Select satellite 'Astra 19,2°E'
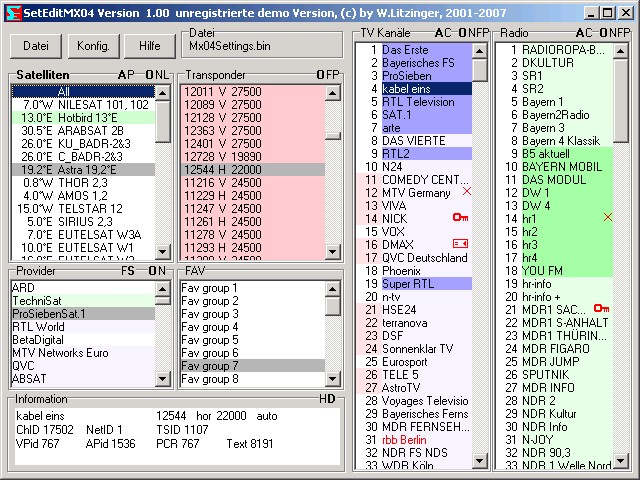This screenshot has height=480, width=640. [83, 169]
